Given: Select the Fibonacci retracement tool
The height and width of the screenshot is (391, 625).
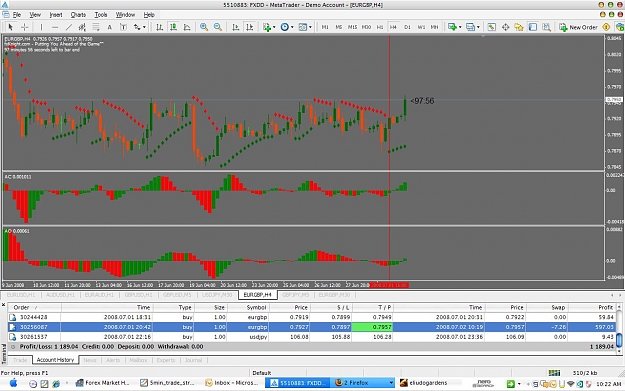Looking at the screenshot, I should point(96,27).
